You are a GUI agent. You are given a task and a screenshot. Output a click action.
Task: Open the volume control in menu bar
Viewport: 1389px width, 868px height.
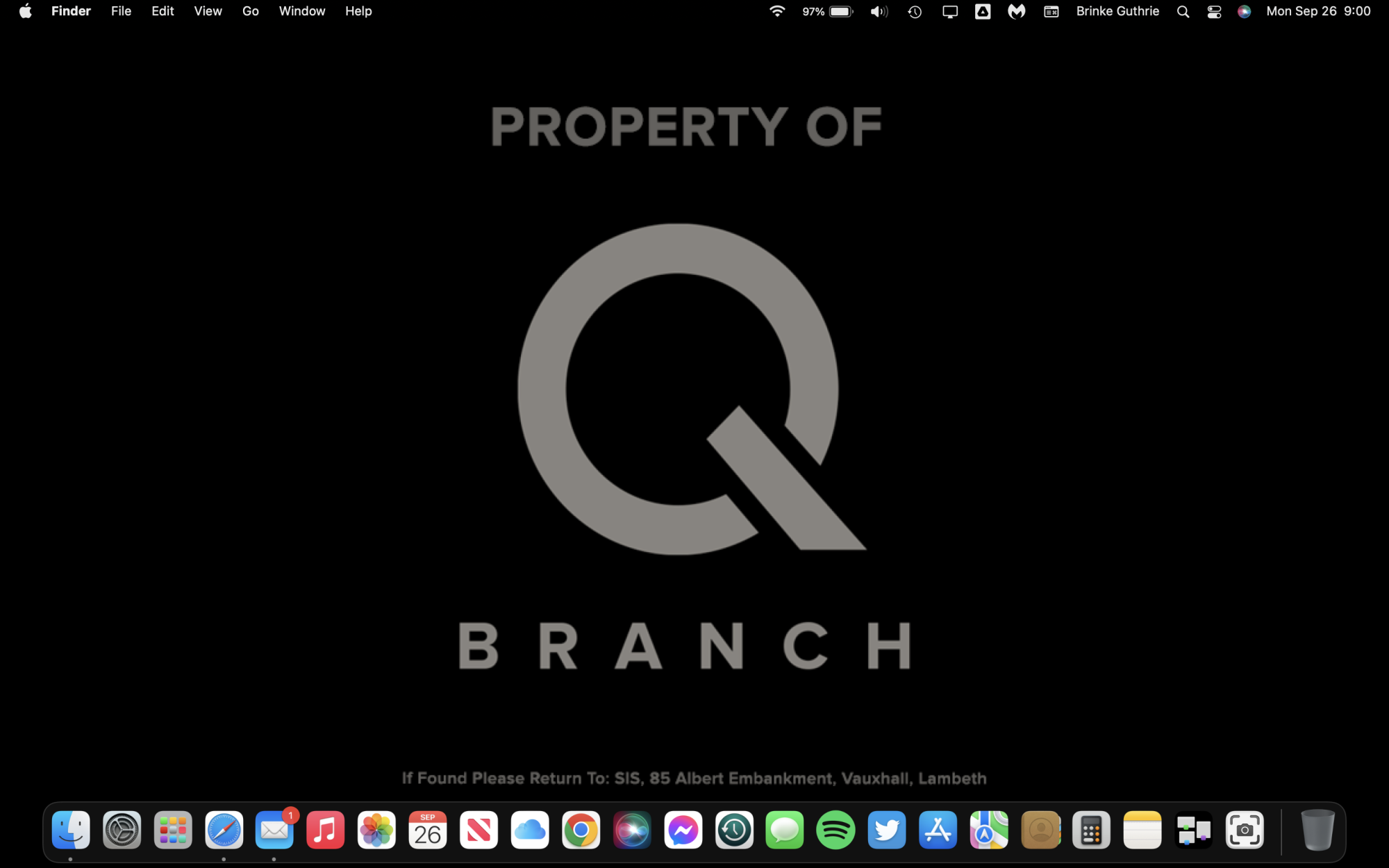click(879, 11)
